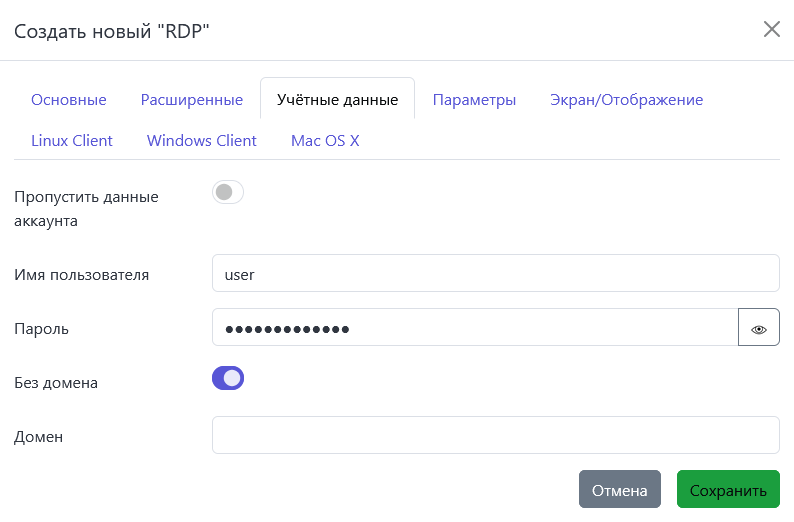Click inside the masked password field
Image resolution: width=794 pixels, height=522 pixels.
pyautogui.click(x=475, y=328)
